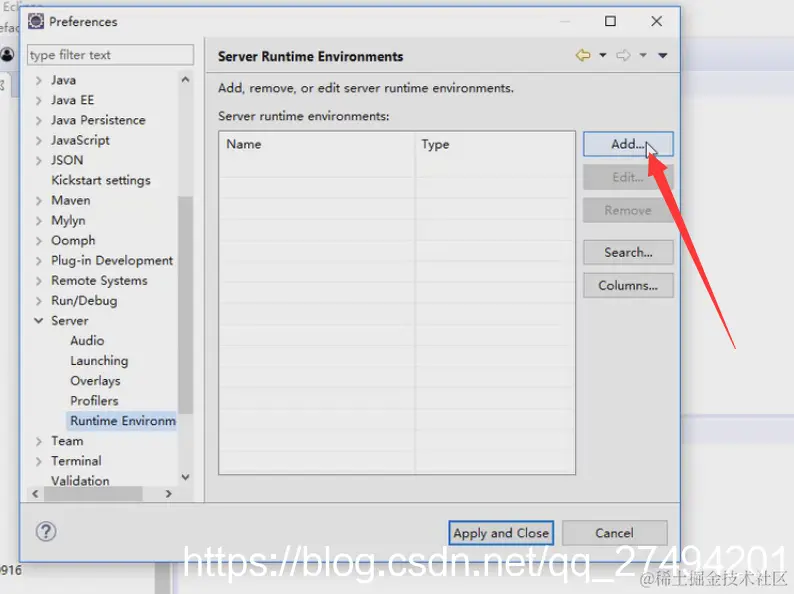Click the horizontal scrollbar thumb
The height and width of the screenshot is (594, 794).
pyautogui.click(x=93, y=494)
